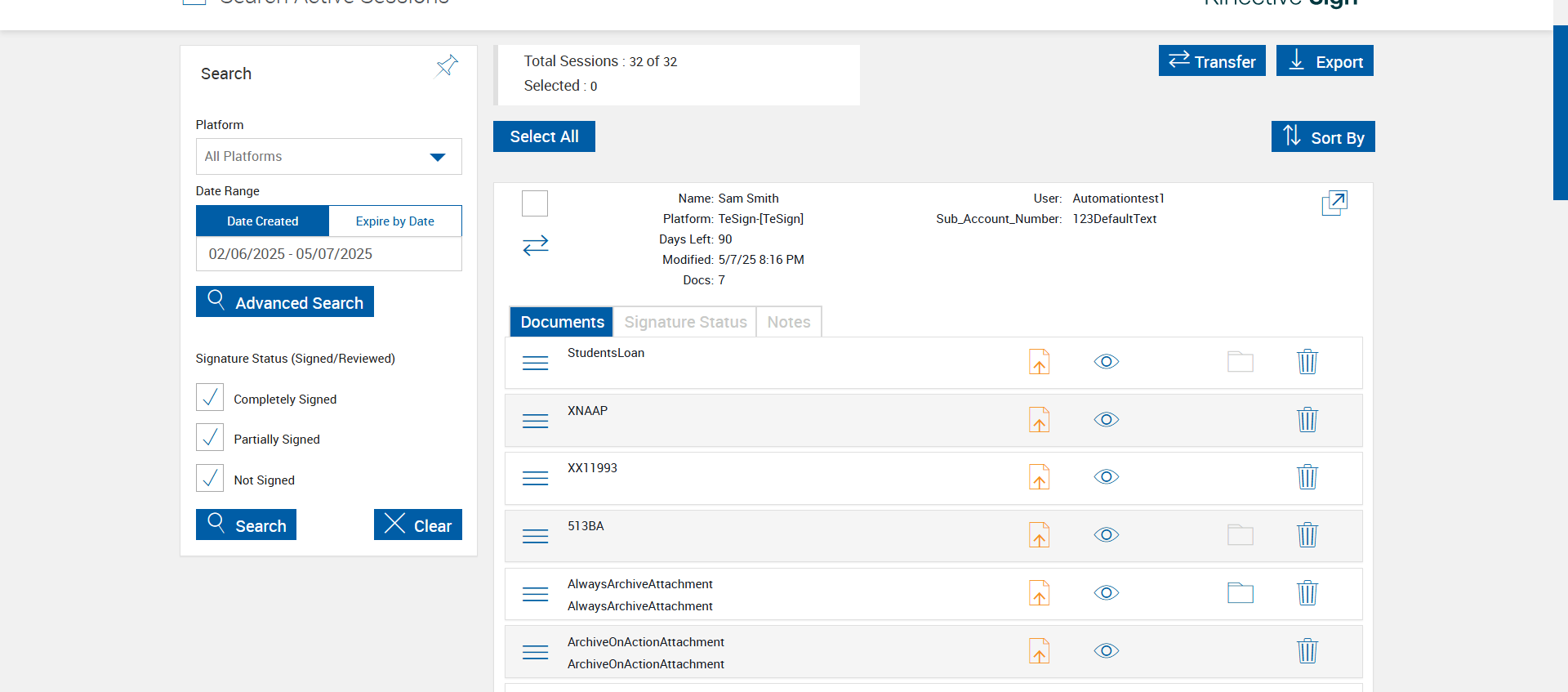
Task: Open the Sort By options
Action: 1322,137
